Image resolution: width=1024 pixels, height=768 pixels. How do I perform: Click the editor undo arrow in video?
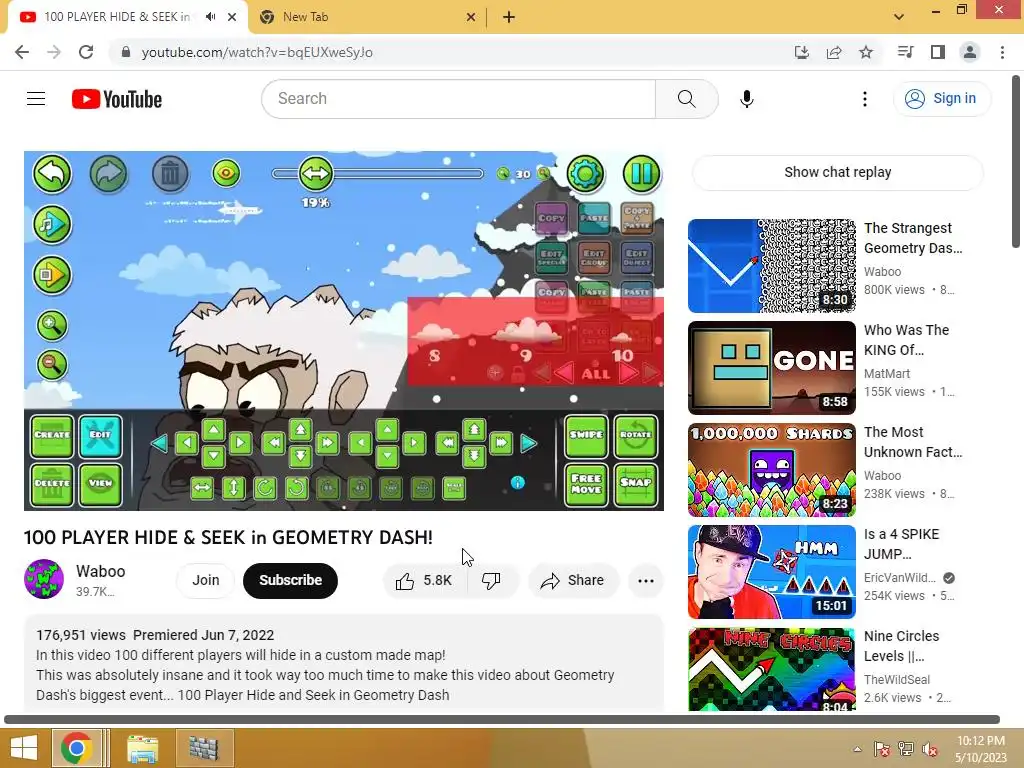pos(52,174)
